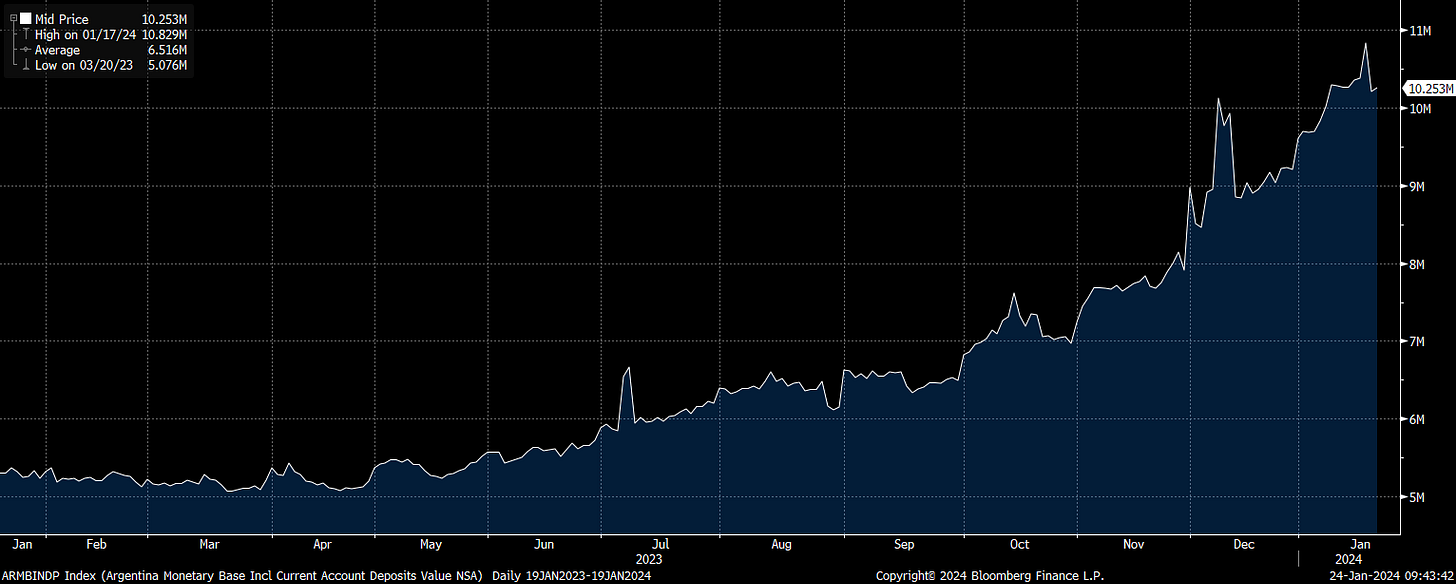Select the Mid Price legend label
The height and width of the screenshot is (584, 1456).
point(61,19)
